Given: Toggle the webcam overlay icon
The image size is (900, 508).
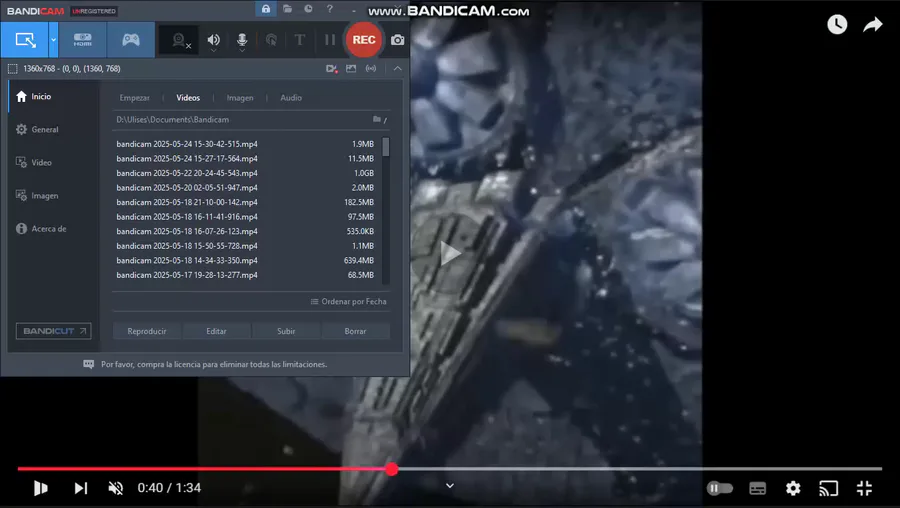Looking at the screenshot, I should (x=179, y=40).
